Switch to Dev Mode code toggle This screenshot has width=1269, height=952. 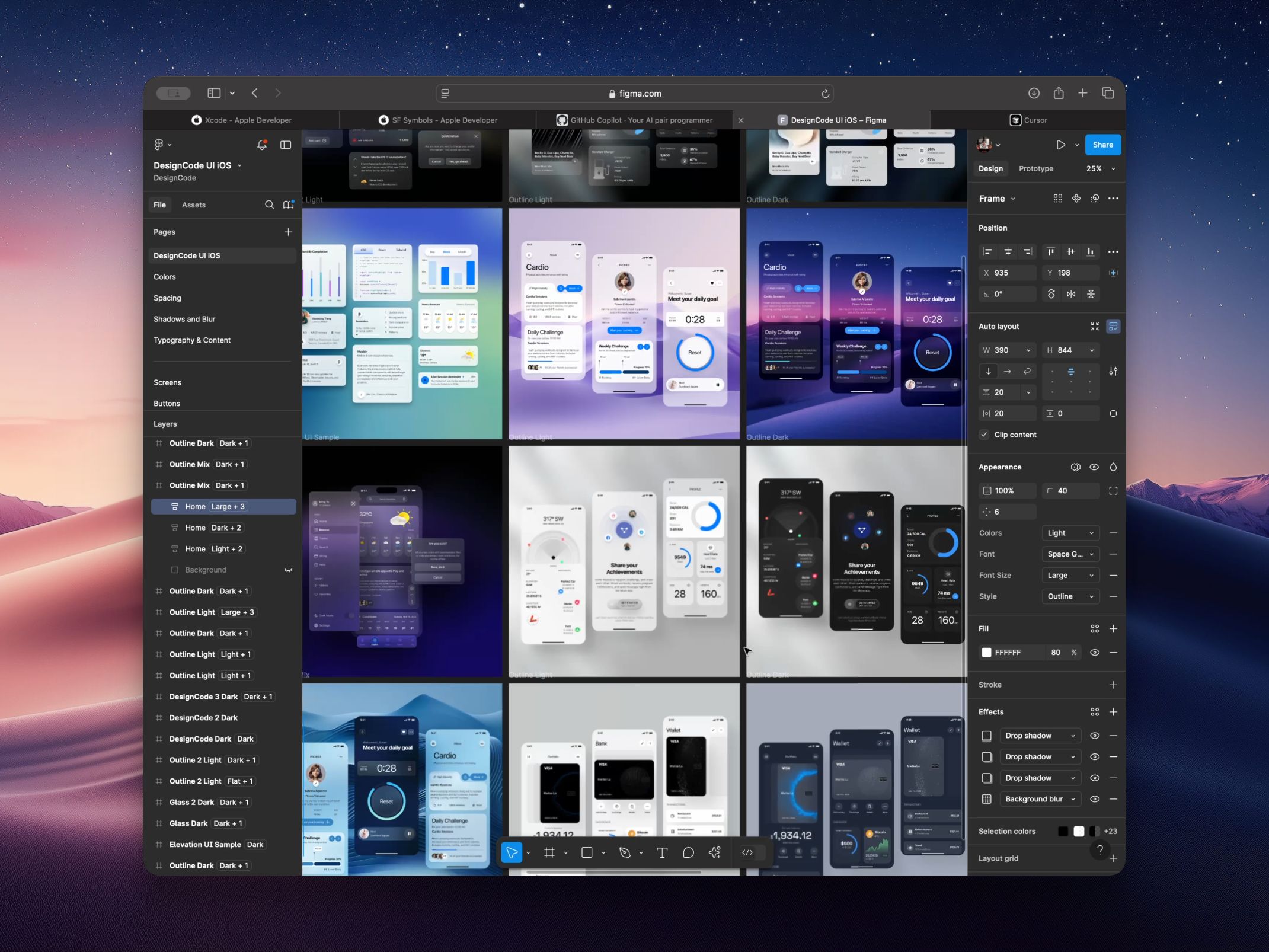point(747,852)
